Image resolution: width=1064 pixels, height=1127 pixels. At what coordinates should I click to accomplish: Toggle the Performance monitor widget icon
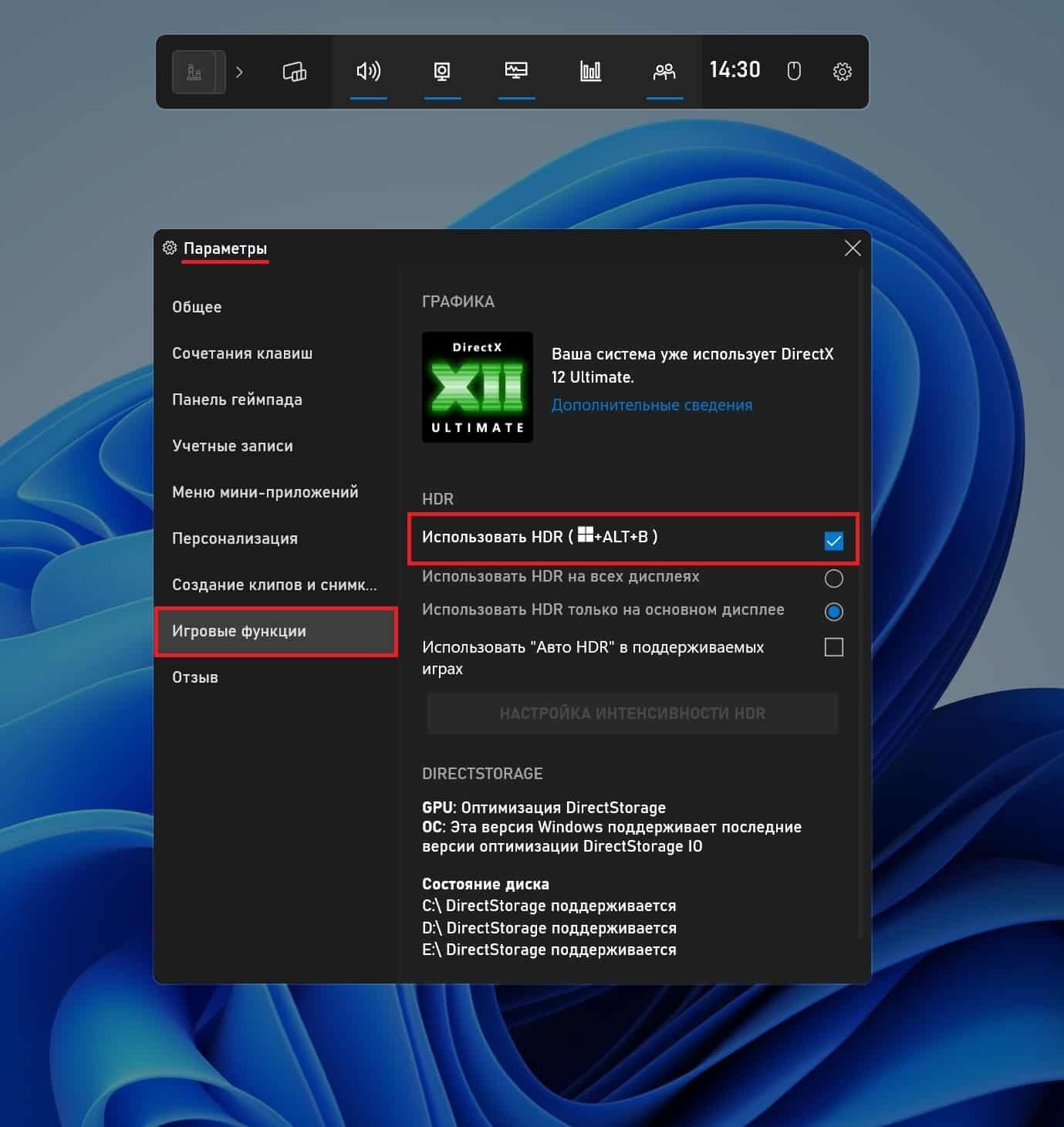[516, 72]
